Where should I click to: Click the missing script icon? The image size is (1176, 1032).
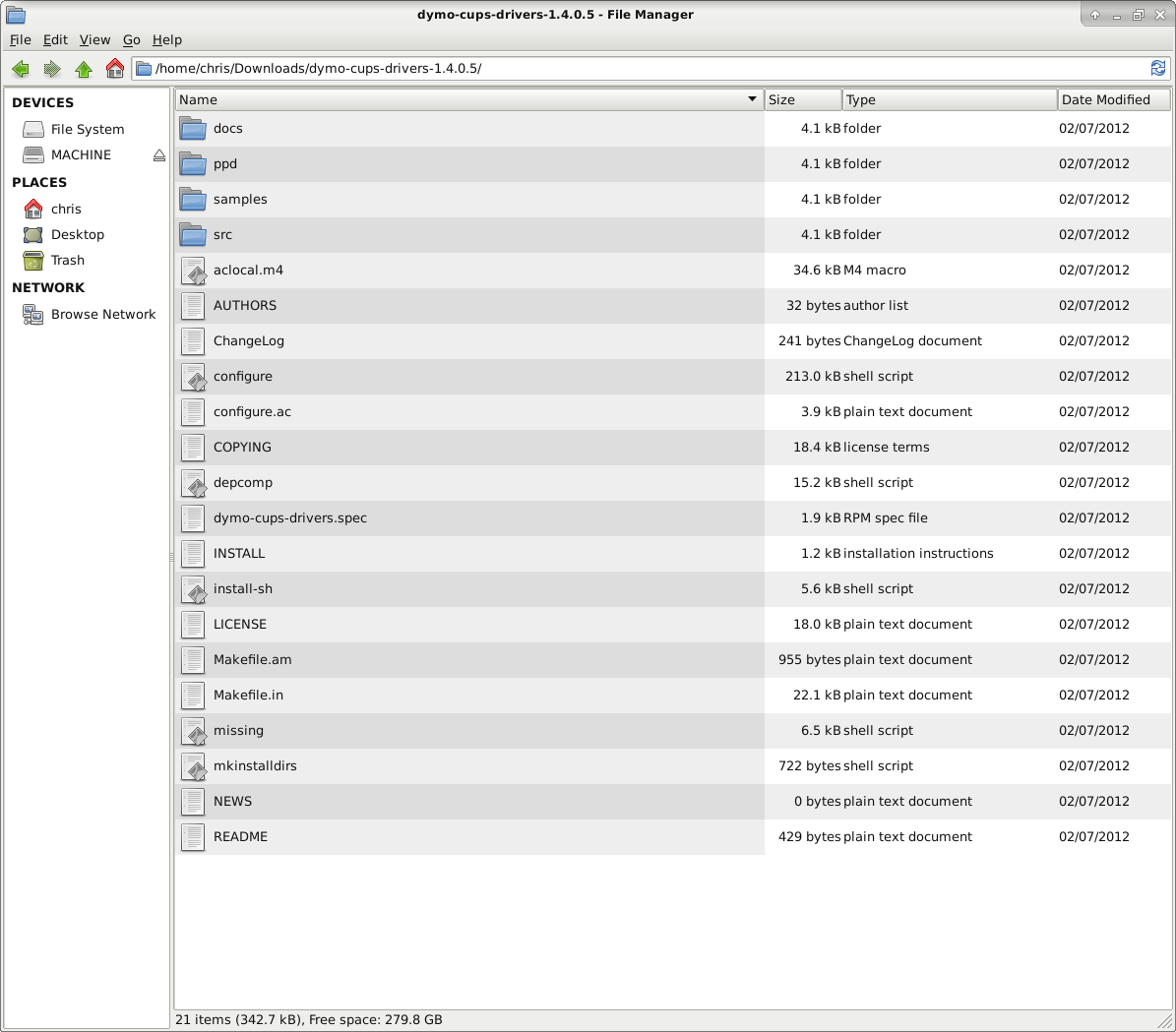pos(194,731)
